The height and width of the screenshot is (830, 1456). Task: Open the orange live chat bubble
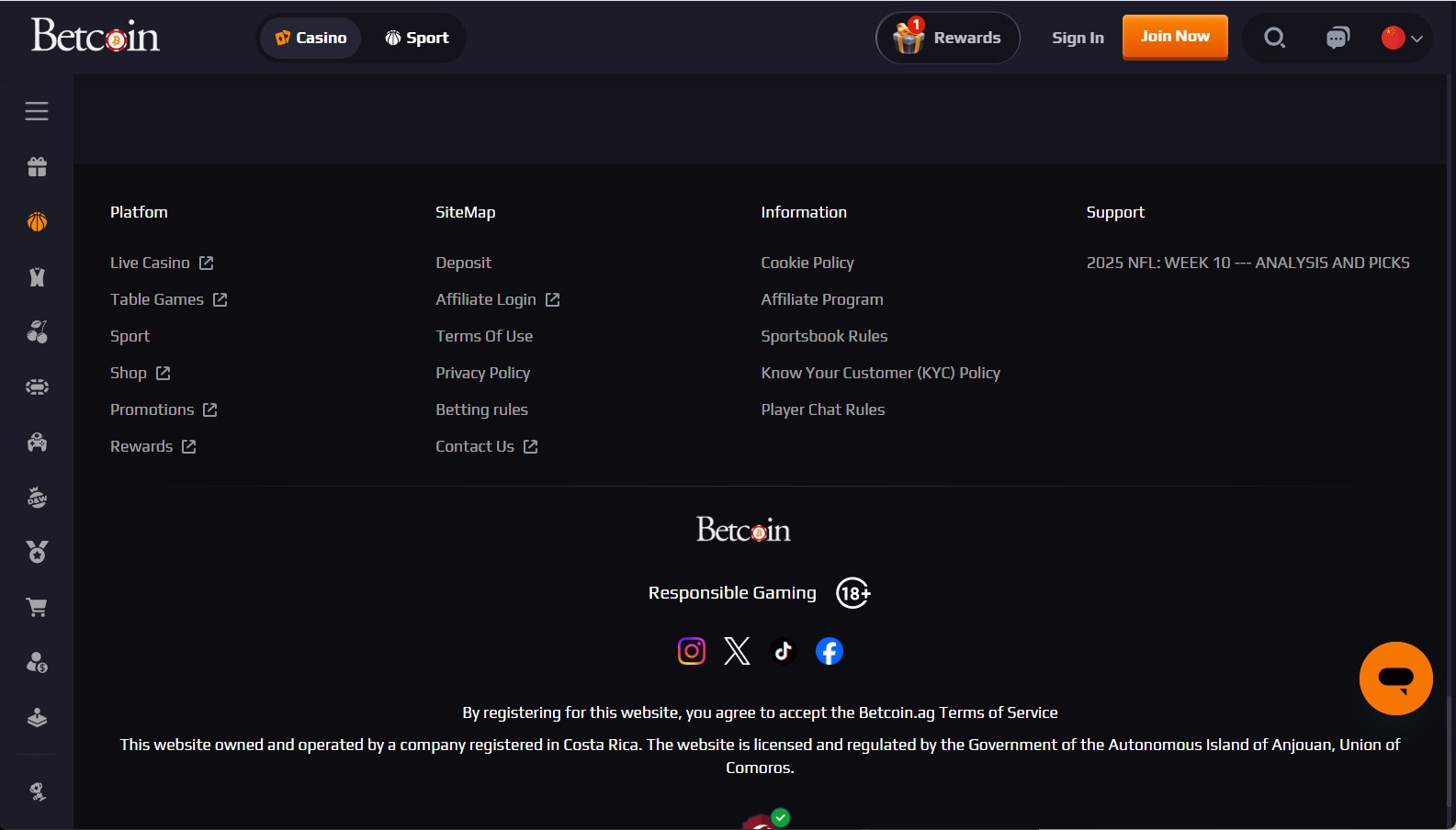click(x=1395, y=679)
